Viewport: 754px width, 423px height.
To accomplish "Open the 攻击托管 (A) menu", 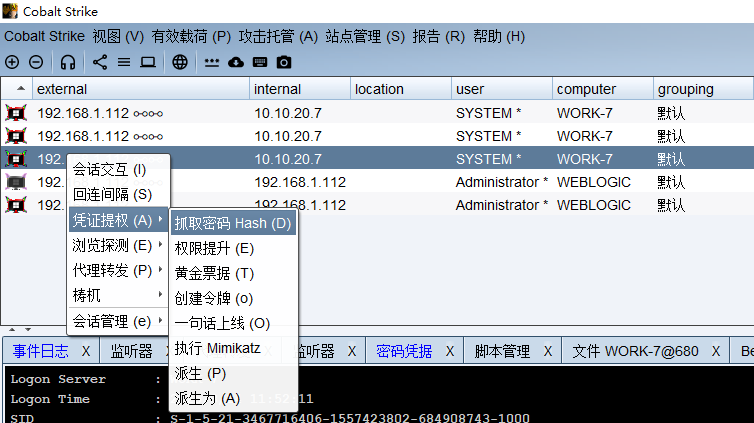I will [278, 37].
